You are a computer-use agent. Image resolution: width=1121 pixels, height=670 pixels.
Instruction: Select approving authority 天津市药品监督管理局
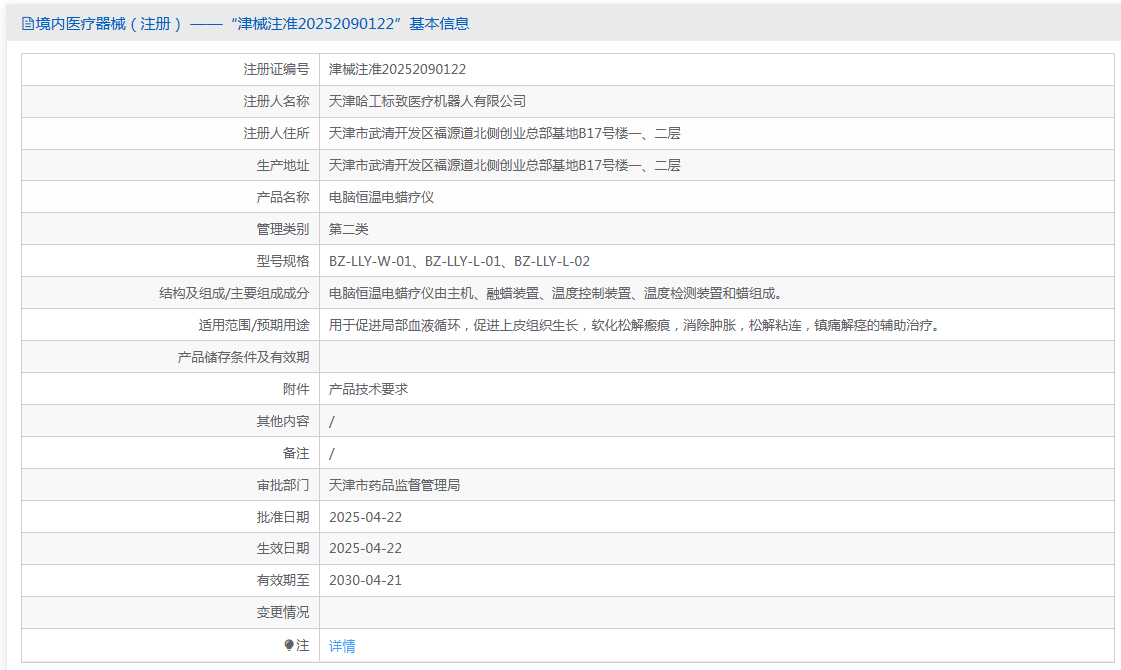point(394,486)
